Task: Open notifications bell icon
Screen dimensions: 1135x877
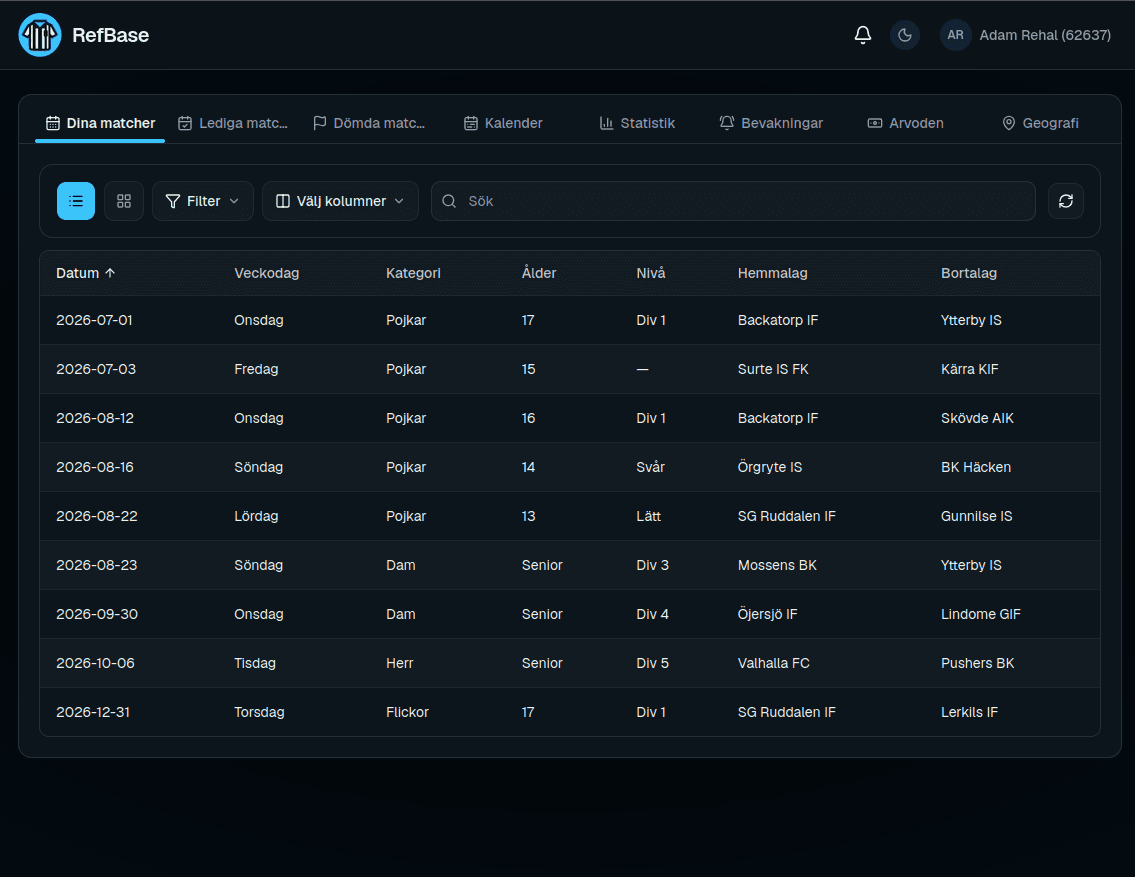Action: pyautogui.click(x=863, y=35)
